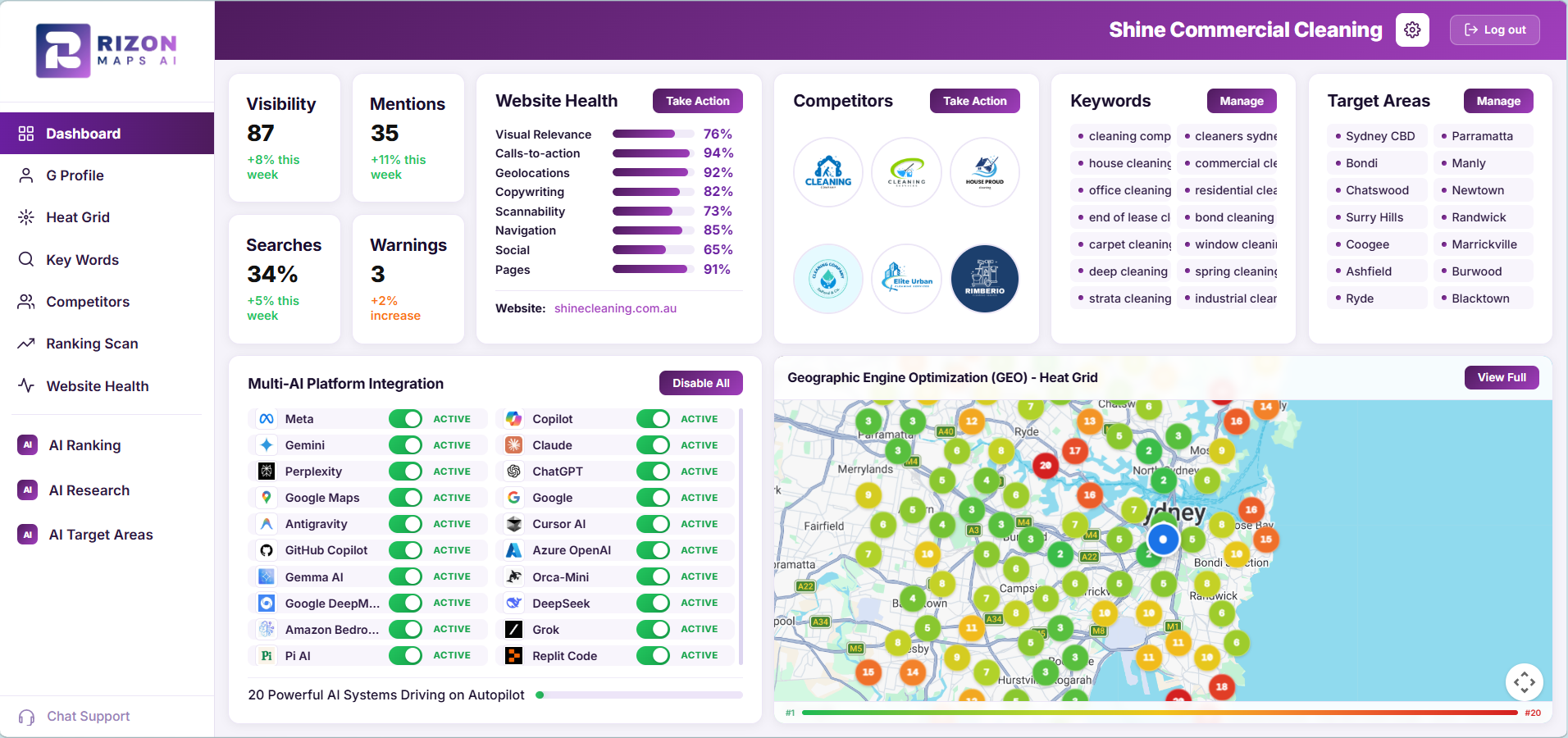
Task: Click the Chat Support link
Action: pyautogui.click(x=89, y=717)
